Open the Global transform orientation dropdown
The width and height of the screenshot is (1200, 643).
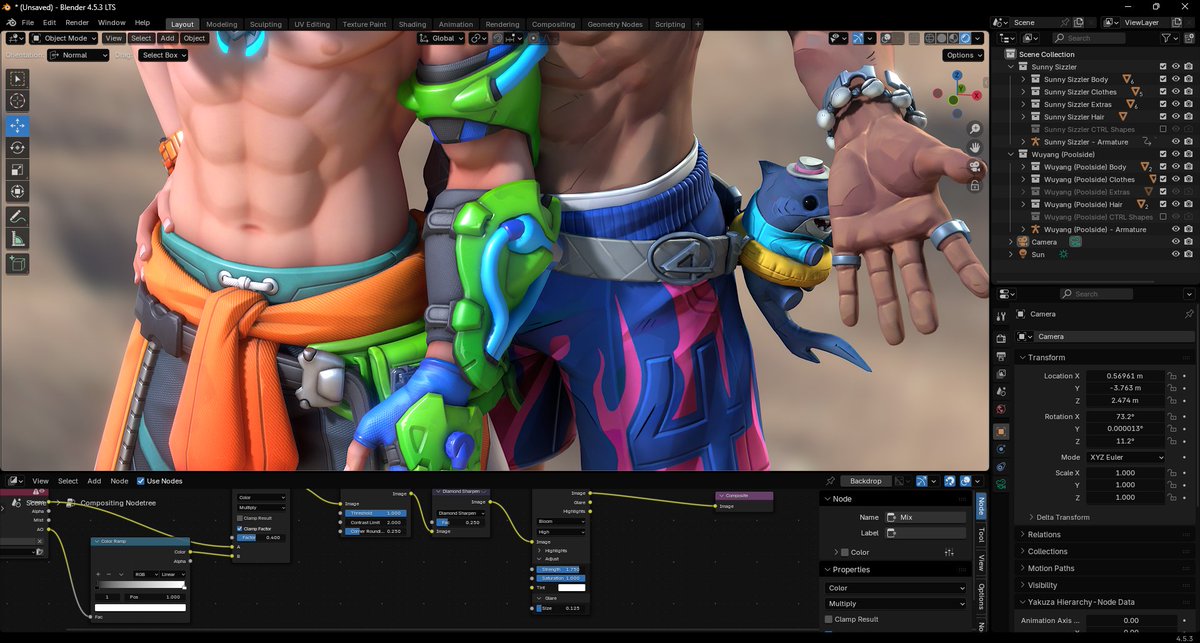coord(442,38)
